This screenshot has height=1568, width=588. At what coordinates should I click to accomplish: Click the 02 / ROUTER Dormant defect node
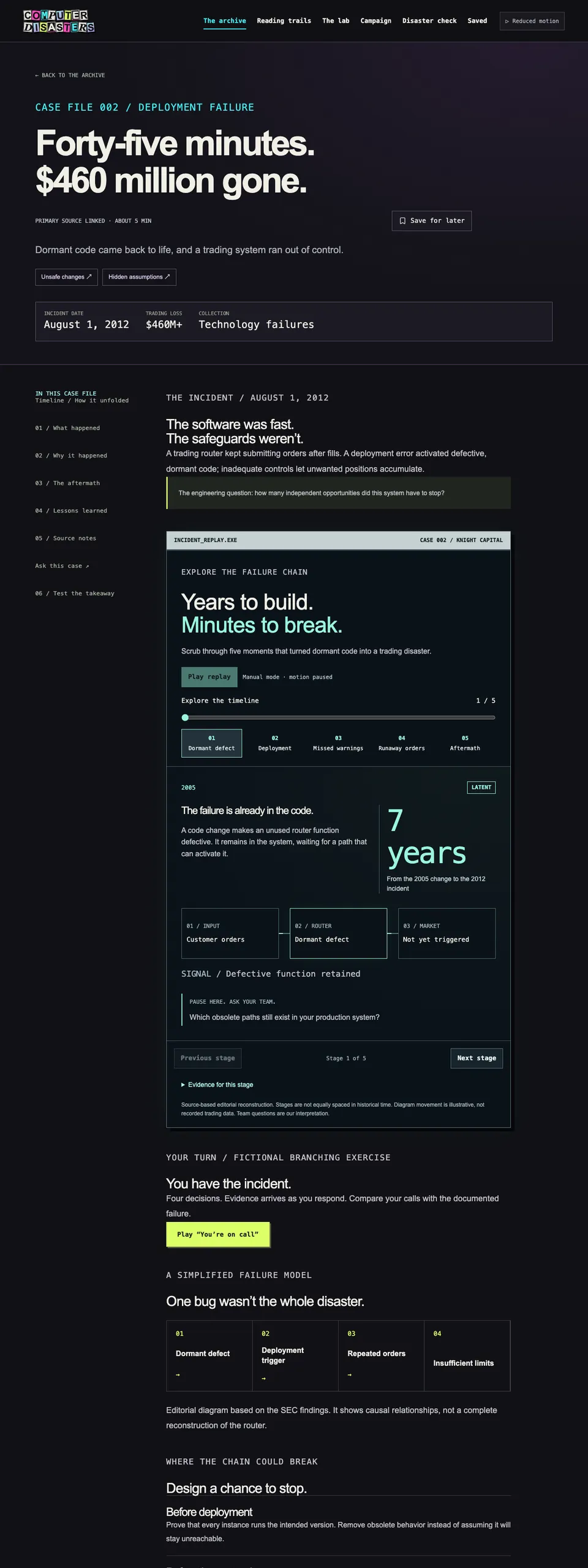coord(338,933)
